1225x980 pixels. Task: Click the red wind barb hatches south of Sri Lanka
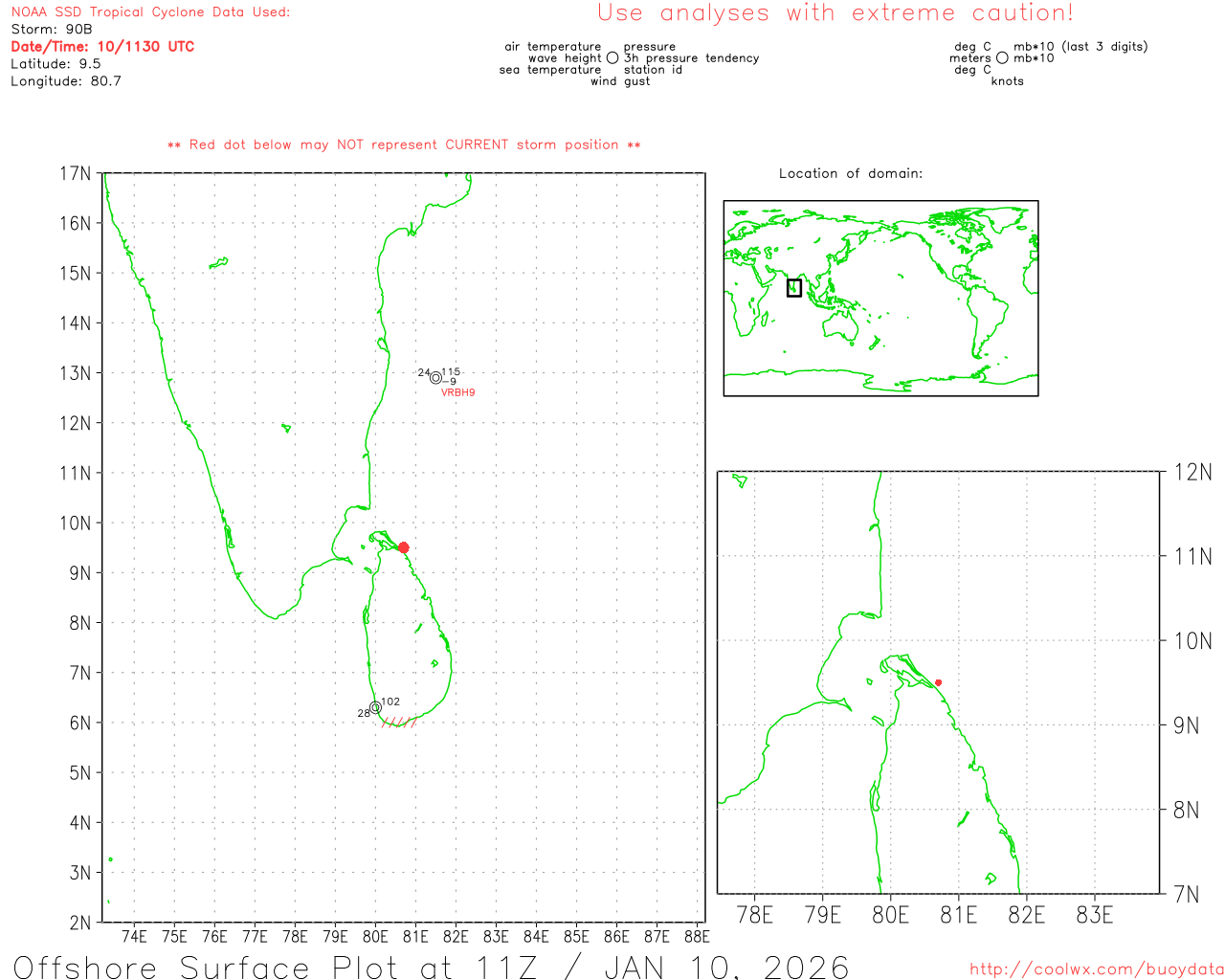pyautogui.click(x=399, y=723)
